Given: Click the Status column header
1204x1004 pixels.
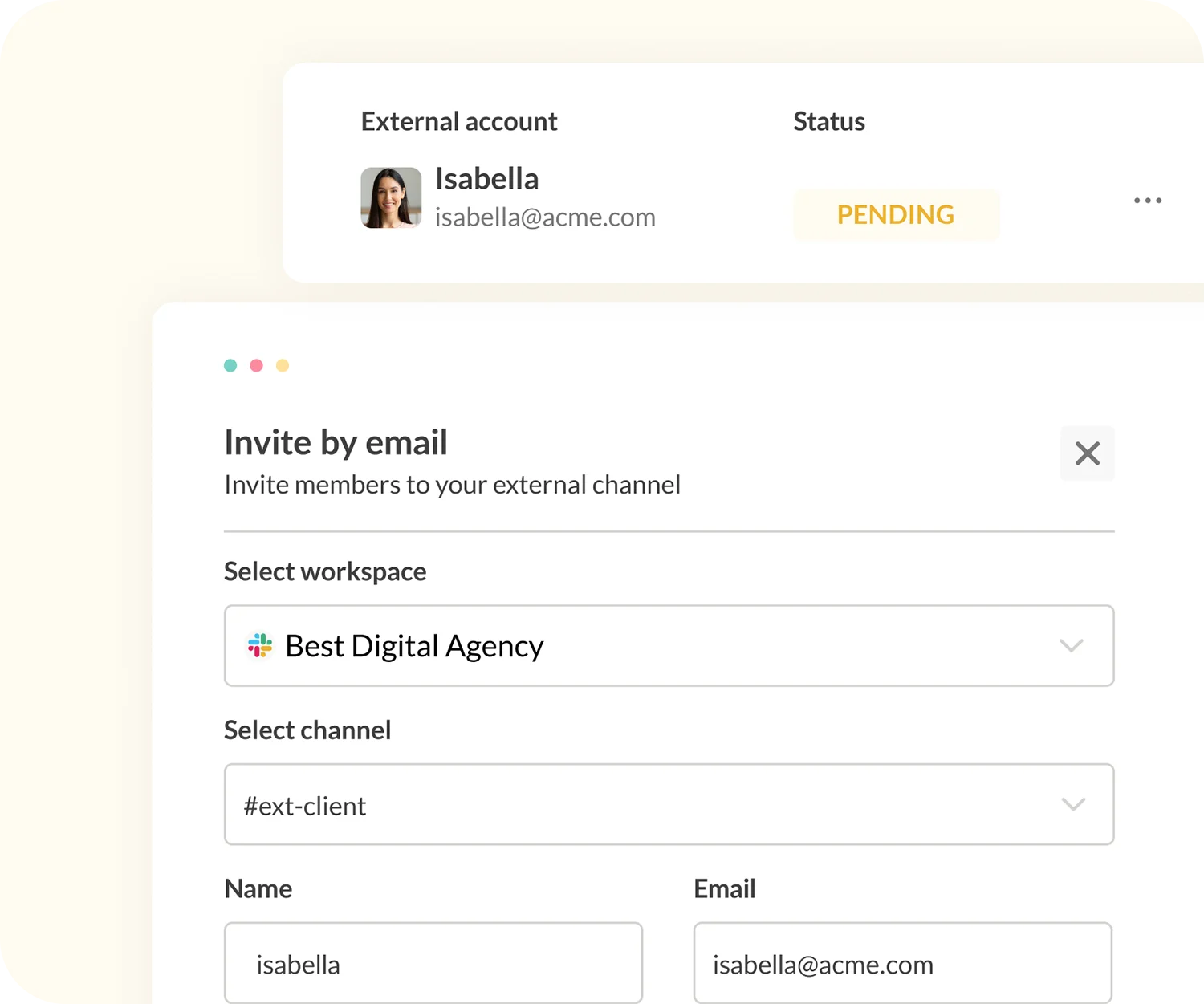Looking at the screenshot, I should [x=829, y=121].
